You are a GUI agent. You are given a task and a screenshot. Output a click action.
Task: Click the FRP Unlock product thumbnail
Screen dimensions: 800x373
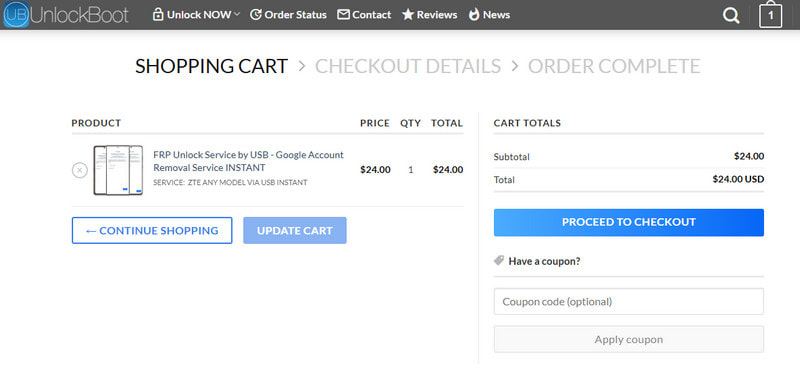click(x=118, y=170)
